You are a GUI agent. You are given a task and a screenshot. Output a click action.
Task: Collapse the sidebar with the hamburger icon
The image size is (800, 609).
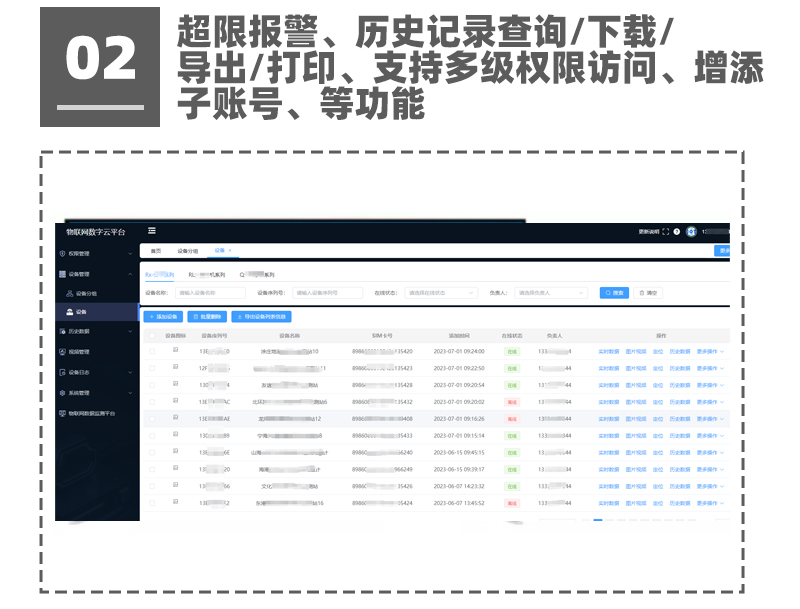[152, 231]
